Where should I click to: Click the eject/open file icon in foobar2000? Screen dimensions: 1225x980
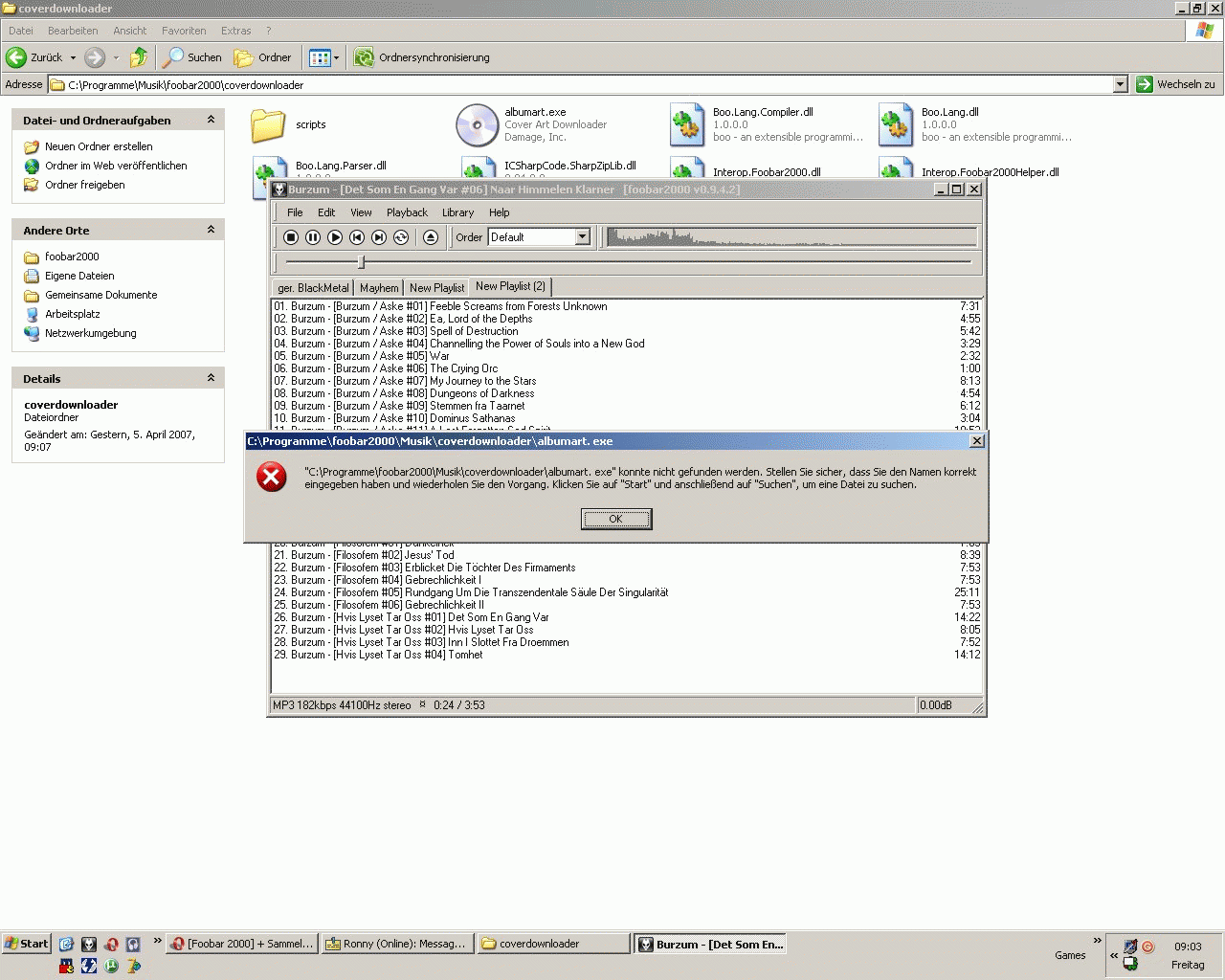tap(431, 237)
